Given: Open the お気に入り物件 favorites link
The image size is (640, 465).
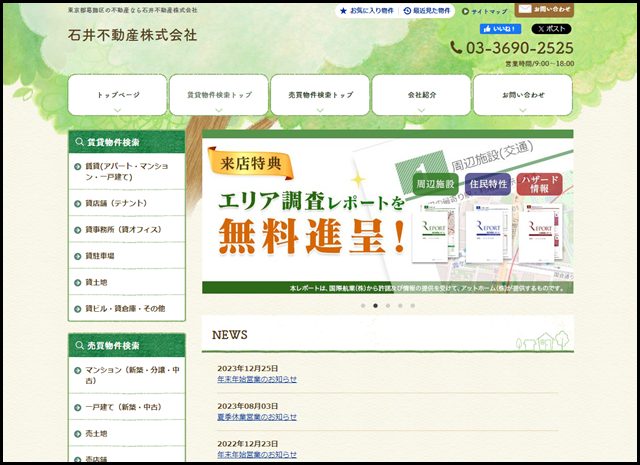Looking at the screenshot, I should pos(366,11).
